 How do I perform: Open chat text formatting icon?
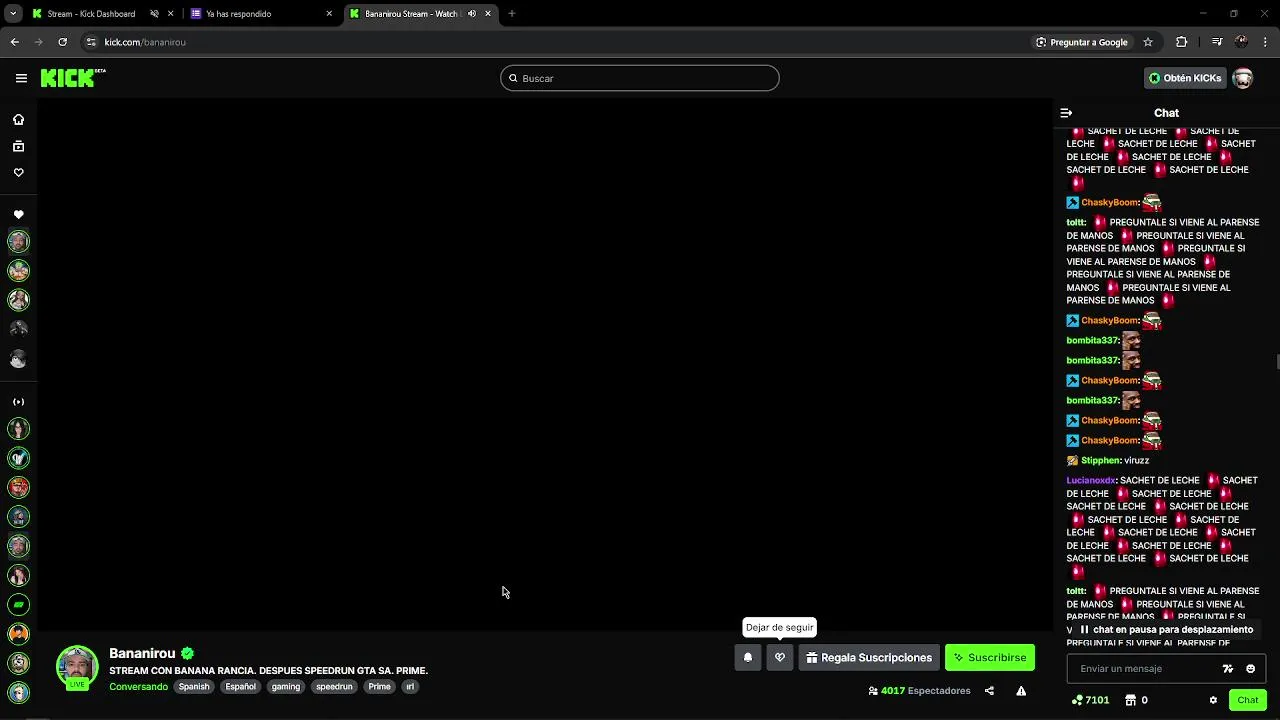point(1228,668)
